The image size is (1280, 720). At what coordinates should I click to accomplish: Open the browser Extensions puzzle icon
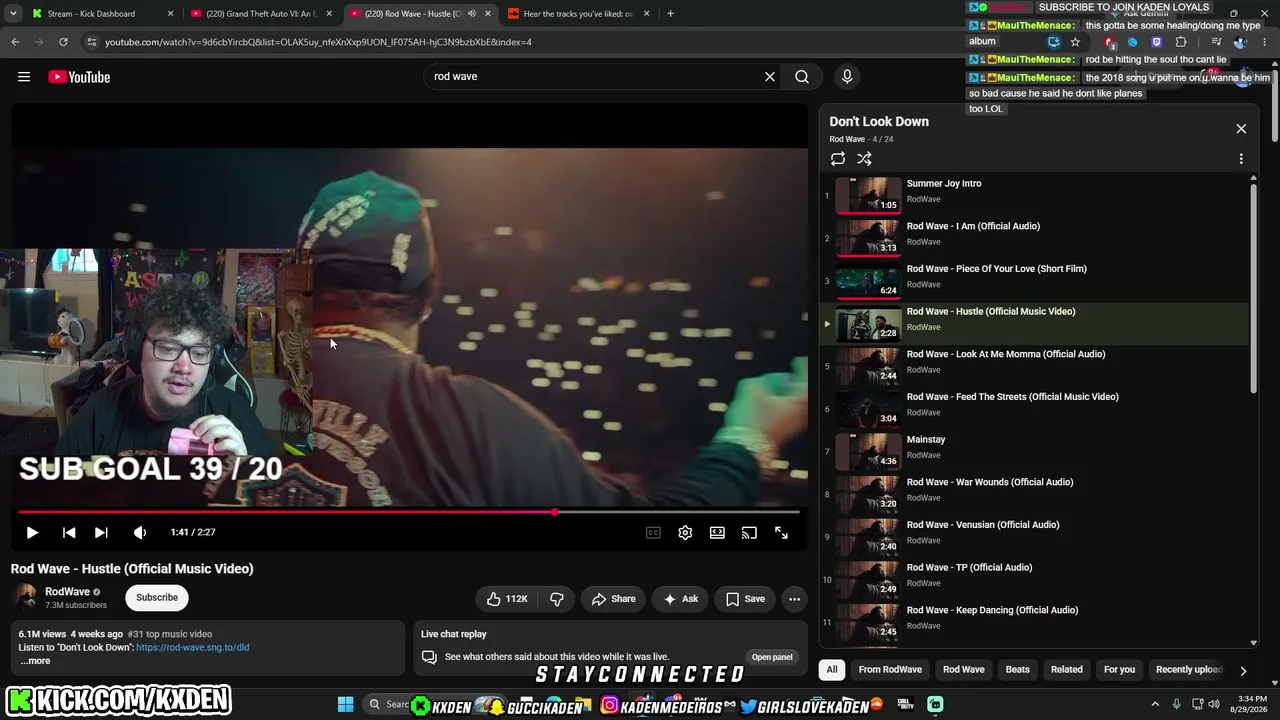1181,42
